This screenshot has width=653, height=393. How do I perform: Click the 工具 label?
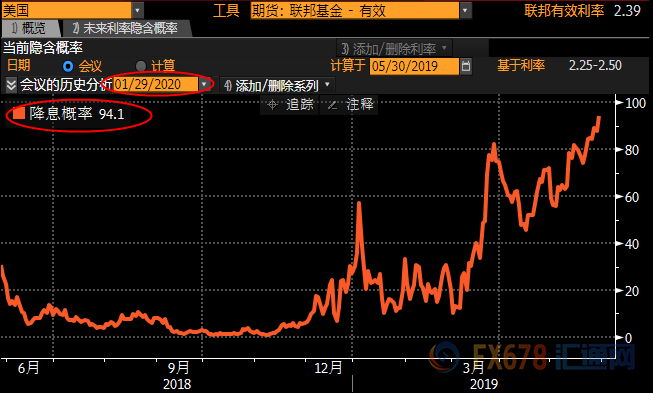tap(226, 11)
